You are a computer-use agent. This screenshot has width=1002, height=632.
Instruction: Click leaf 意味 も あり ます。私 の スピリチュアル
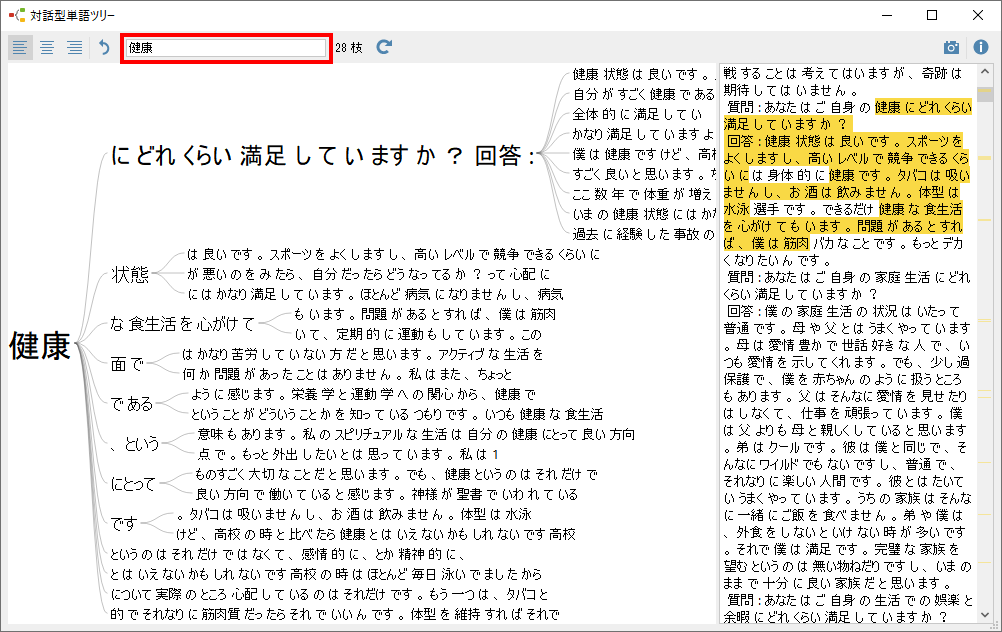click(416, 434)
